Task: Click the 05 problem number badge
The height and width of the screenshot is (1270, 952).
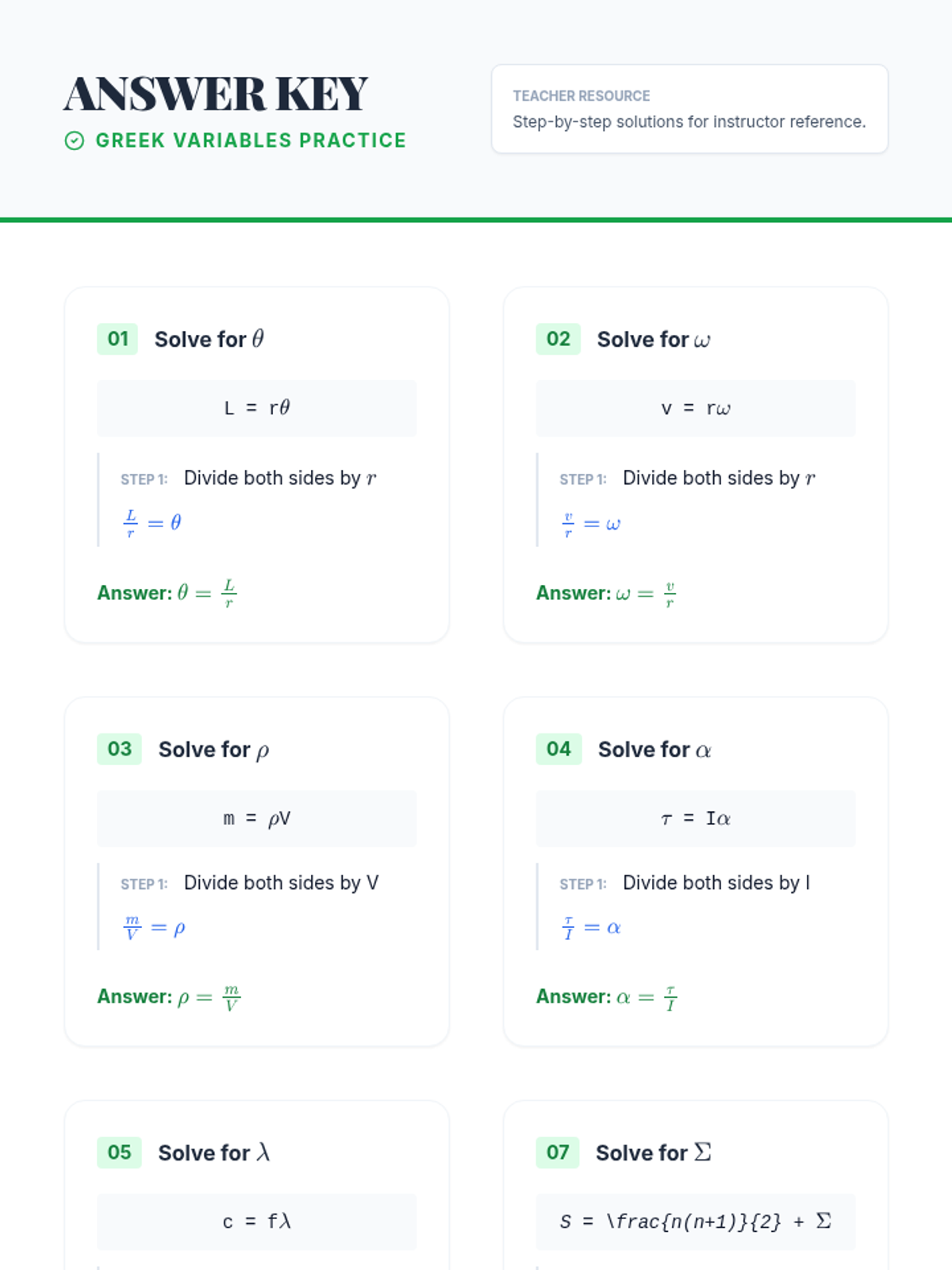Action: click(119, 1153)
